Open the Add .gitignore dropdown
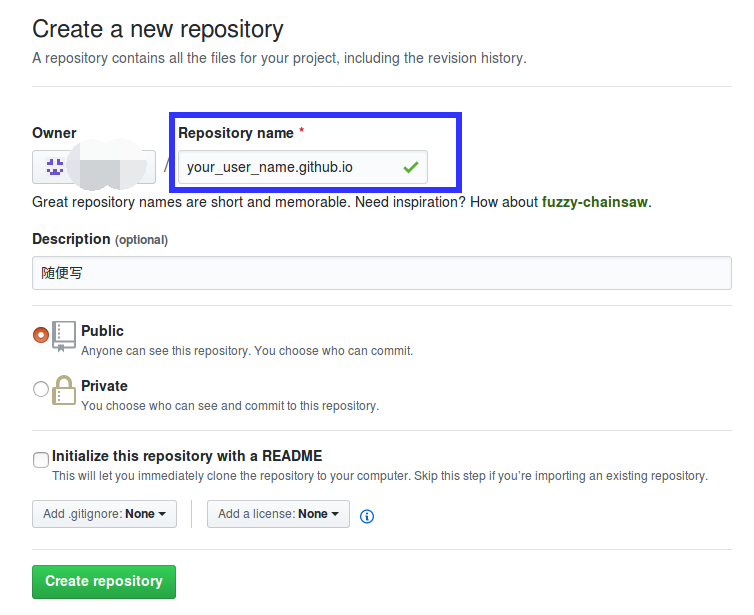Screen dimensions: 754x615 104,514
